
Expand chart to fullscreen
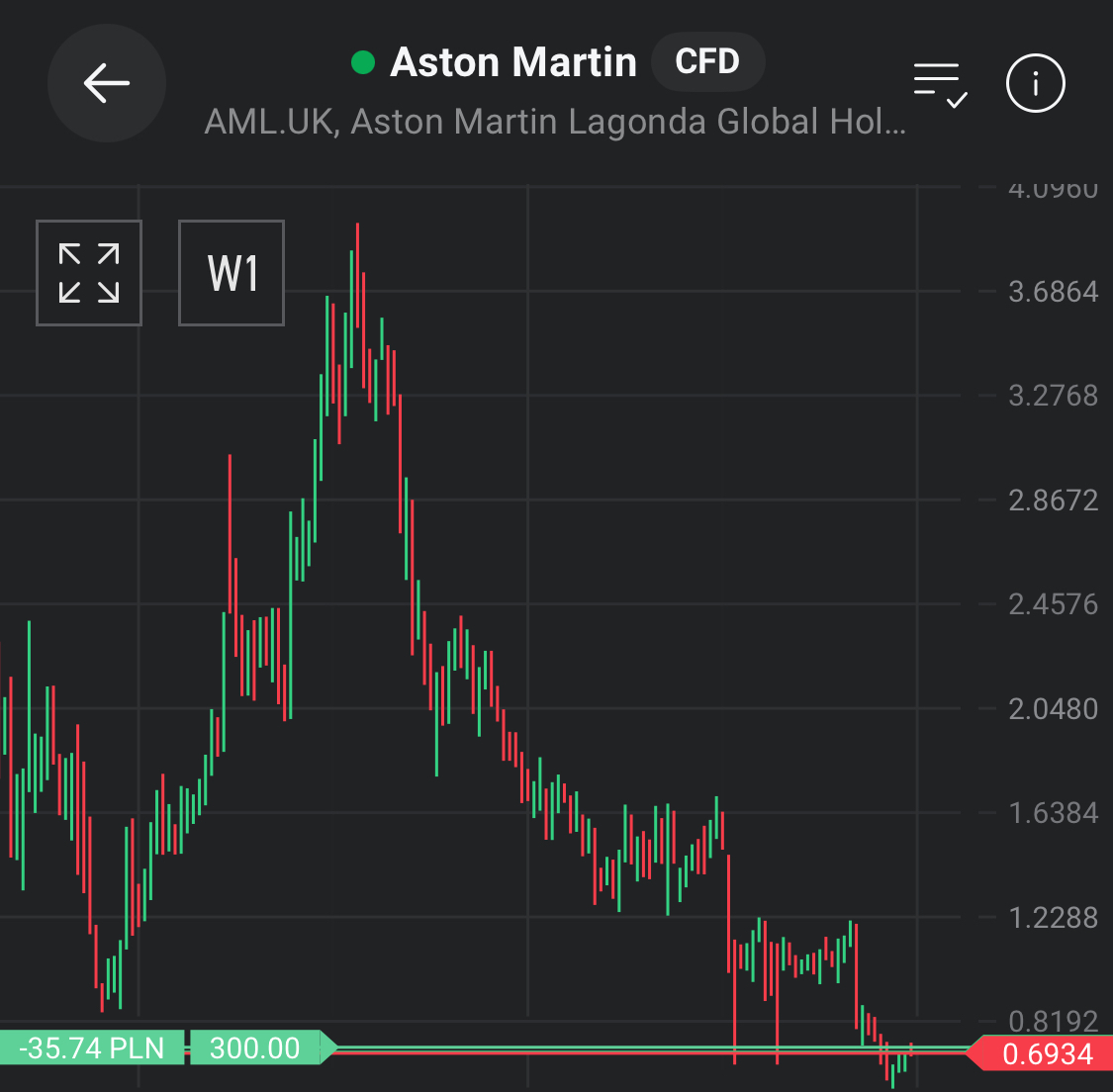[89, 272]
